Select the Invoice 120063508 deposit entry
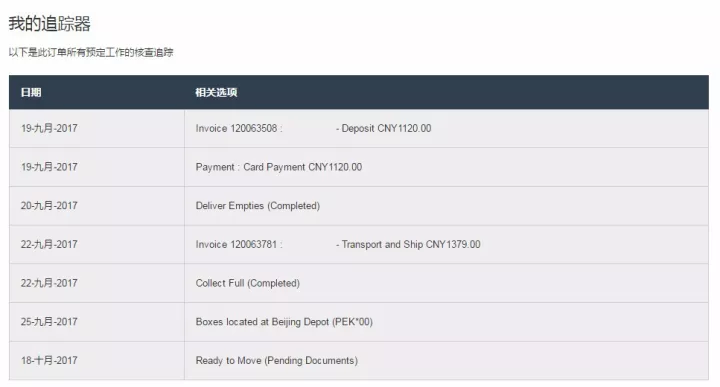This screenshot has height=387, width=720. pyautogui.click(x=313, y=129)
